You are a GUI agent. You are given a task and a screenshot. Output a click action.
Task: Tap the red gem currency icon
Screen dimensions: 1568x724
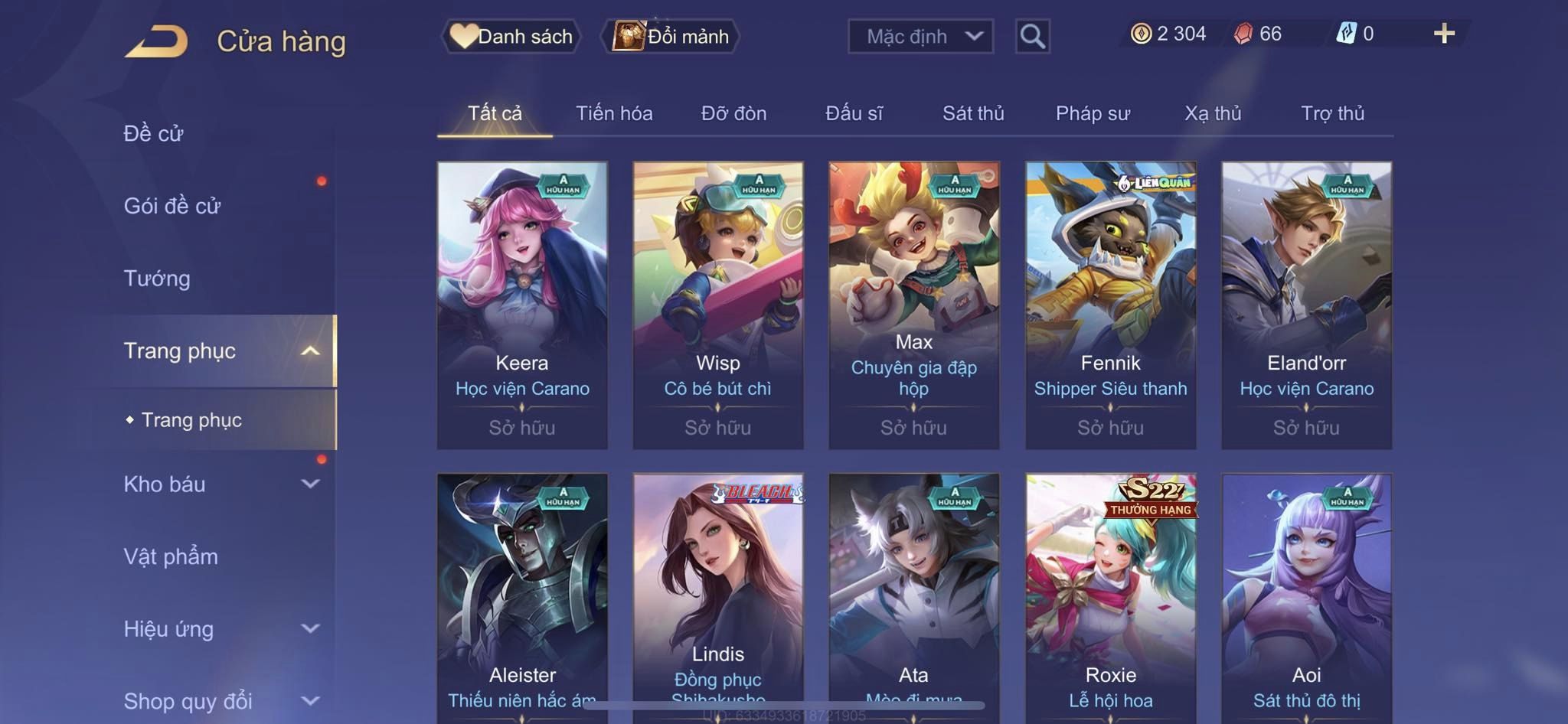coord(1243,34)
